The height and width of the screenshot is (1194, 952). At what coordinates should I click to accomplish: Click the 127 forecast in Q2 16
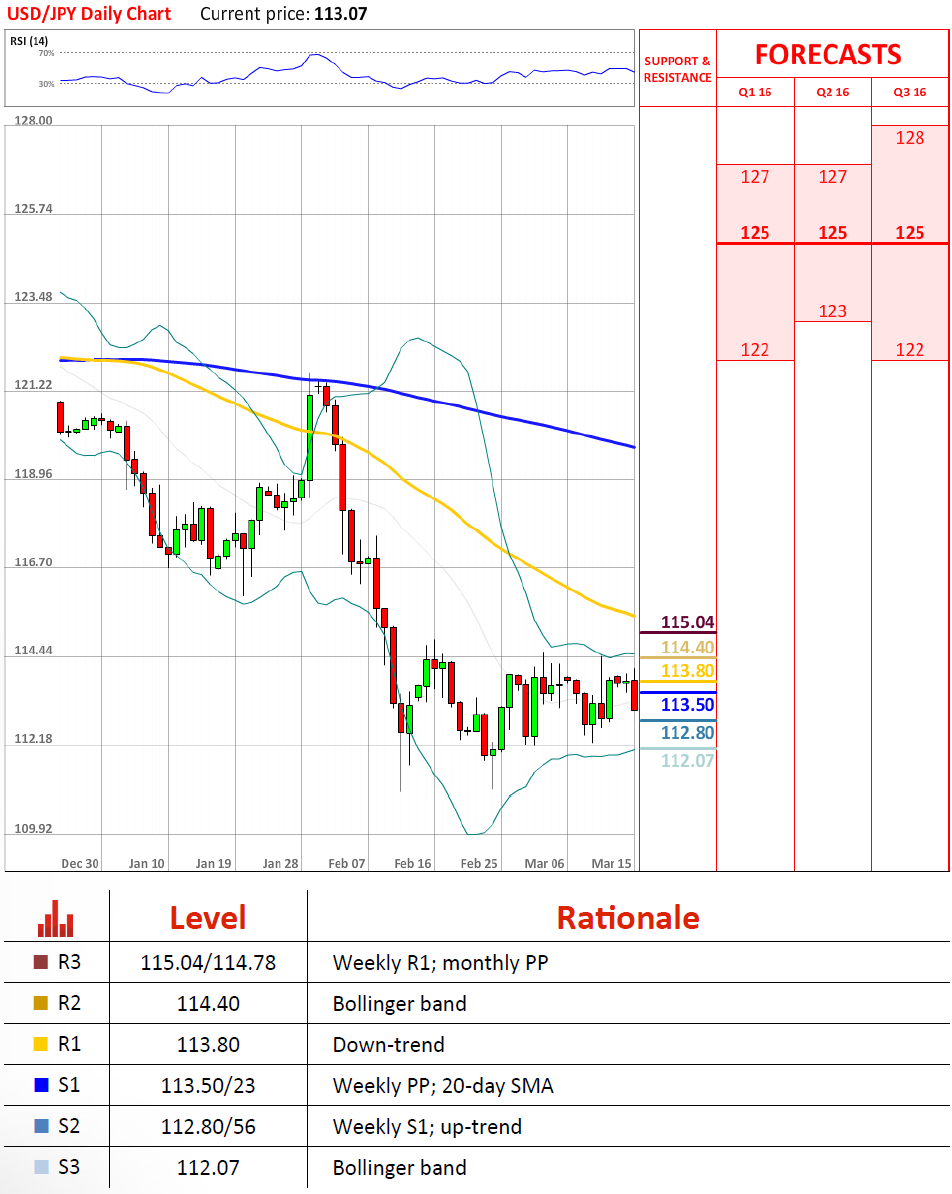pos(832,177)
